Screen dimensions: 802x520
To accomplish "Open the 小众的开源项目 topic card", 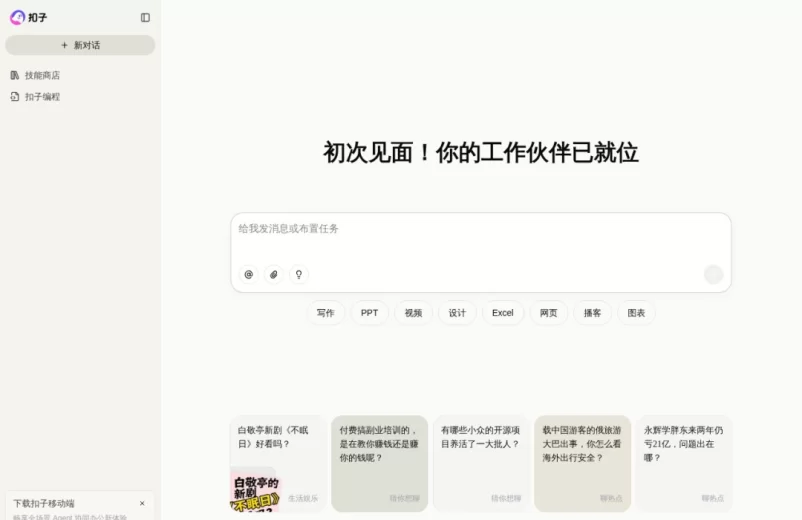I will point(481,463).
